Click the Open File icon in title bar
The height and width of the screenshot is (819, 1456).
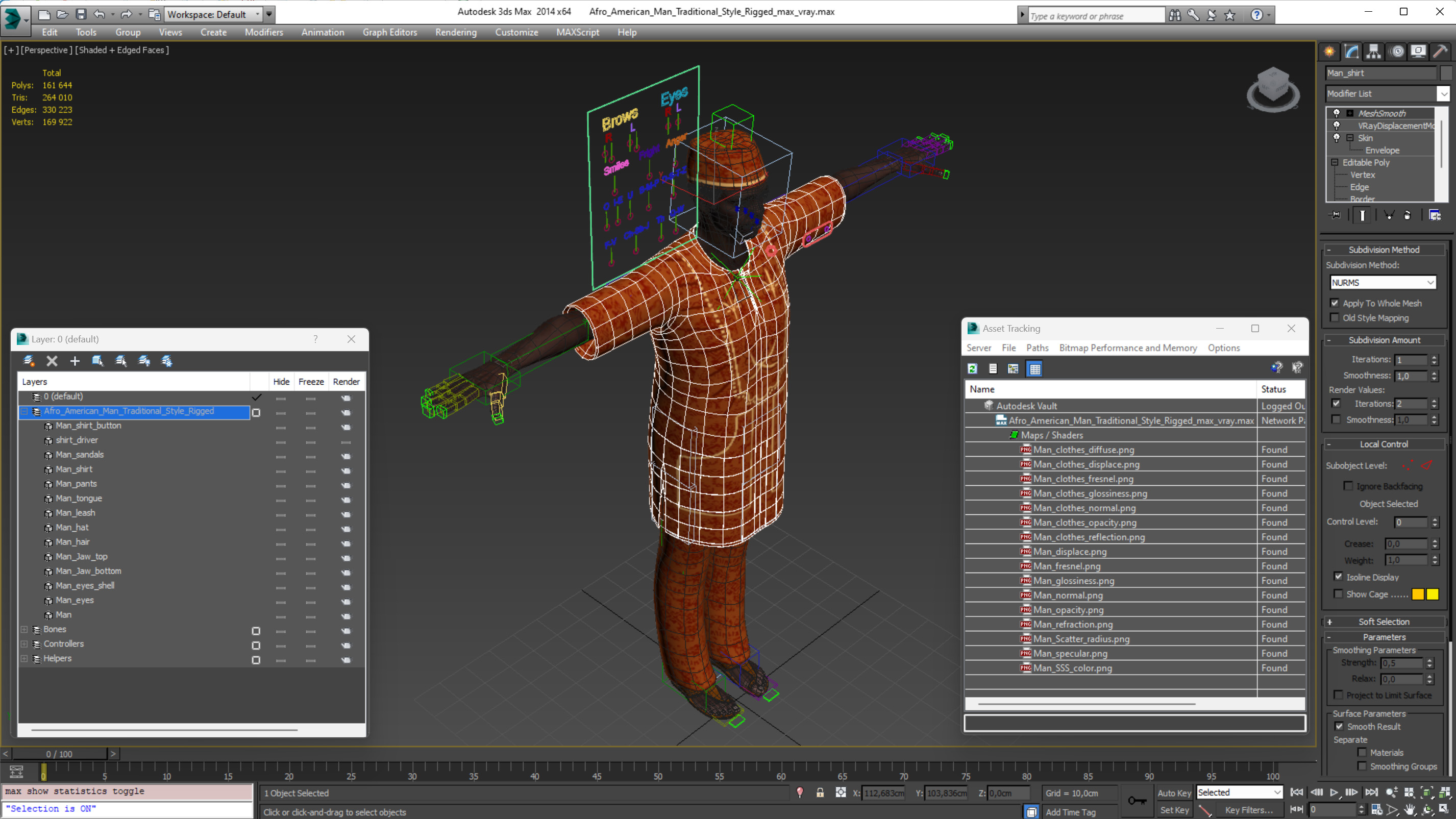coord(62,14)
